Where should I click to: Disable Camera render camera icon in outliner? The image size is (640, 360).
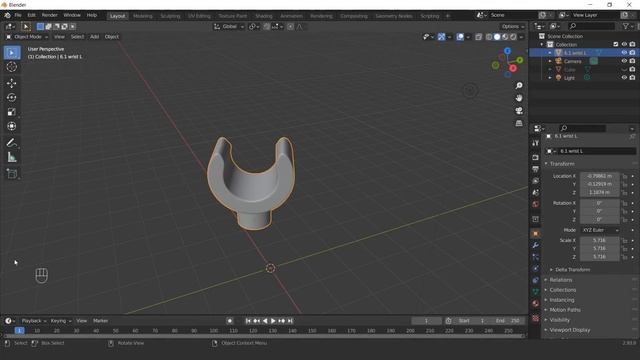(632, 61)
